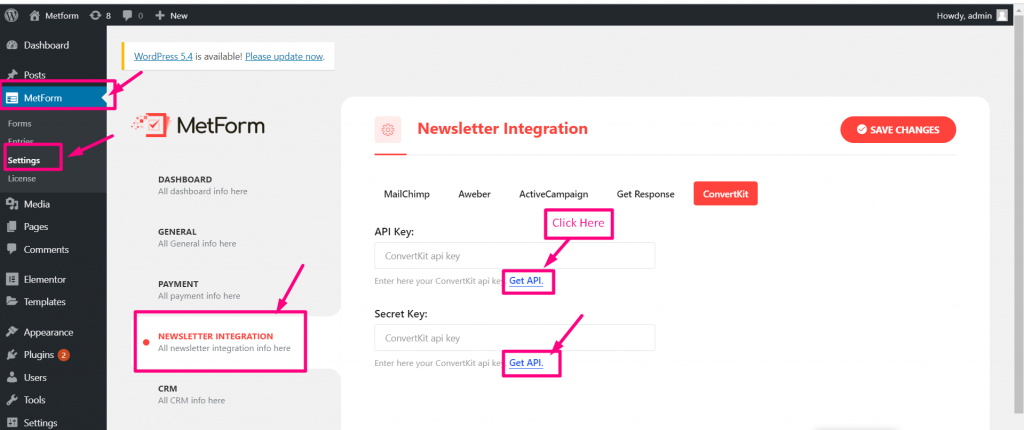The height and width of the screenshot is (430, 1024).
Task: Click the plus New icon
Action: point(159,16)
